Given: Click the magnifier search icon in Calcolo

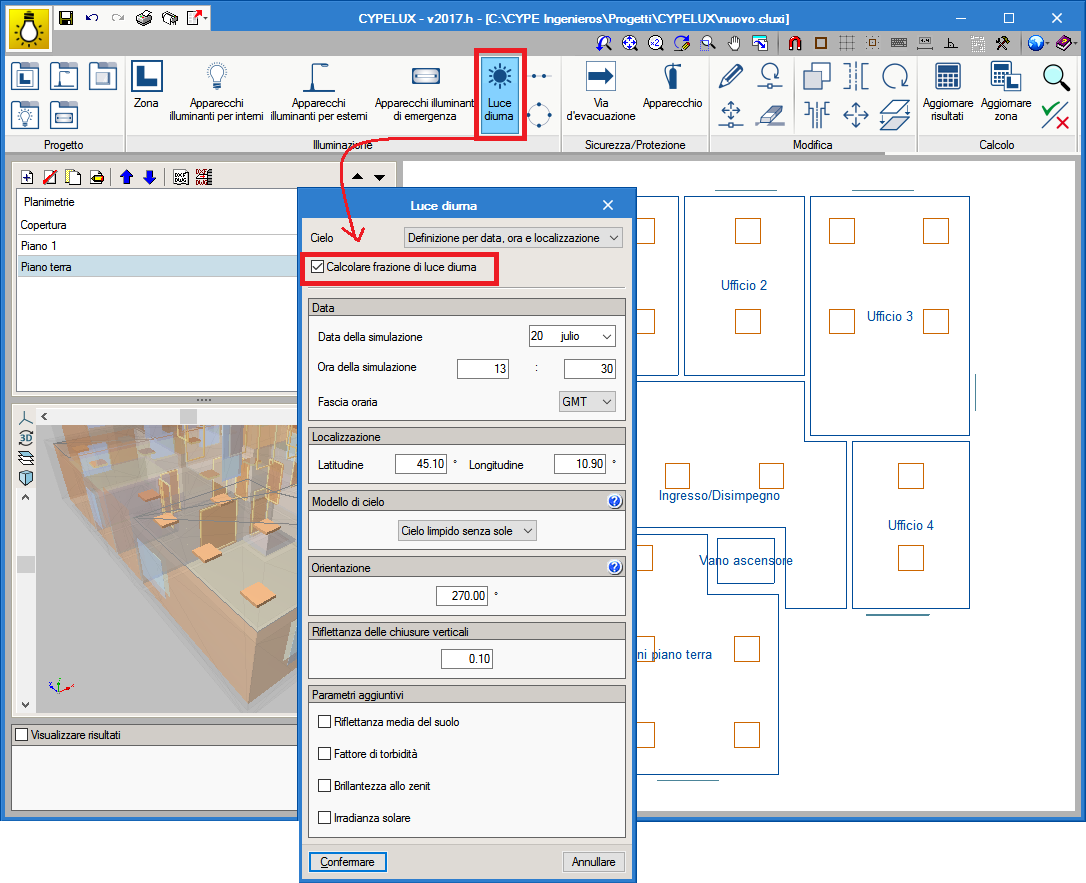Looking at the screenshot, I should click(1056, 77).
